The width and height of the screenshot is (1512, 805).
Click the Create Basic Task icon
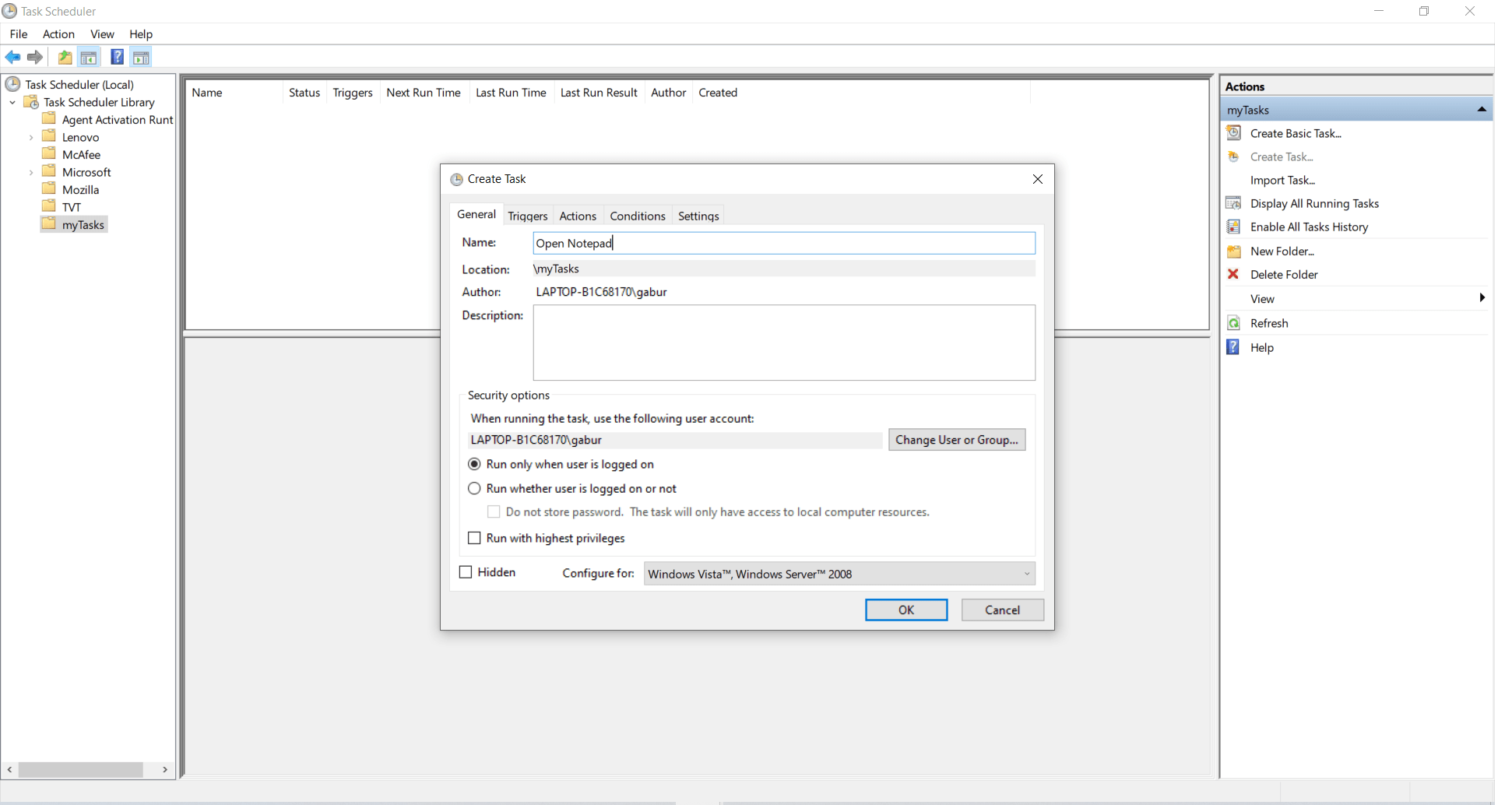[1234, 133]
